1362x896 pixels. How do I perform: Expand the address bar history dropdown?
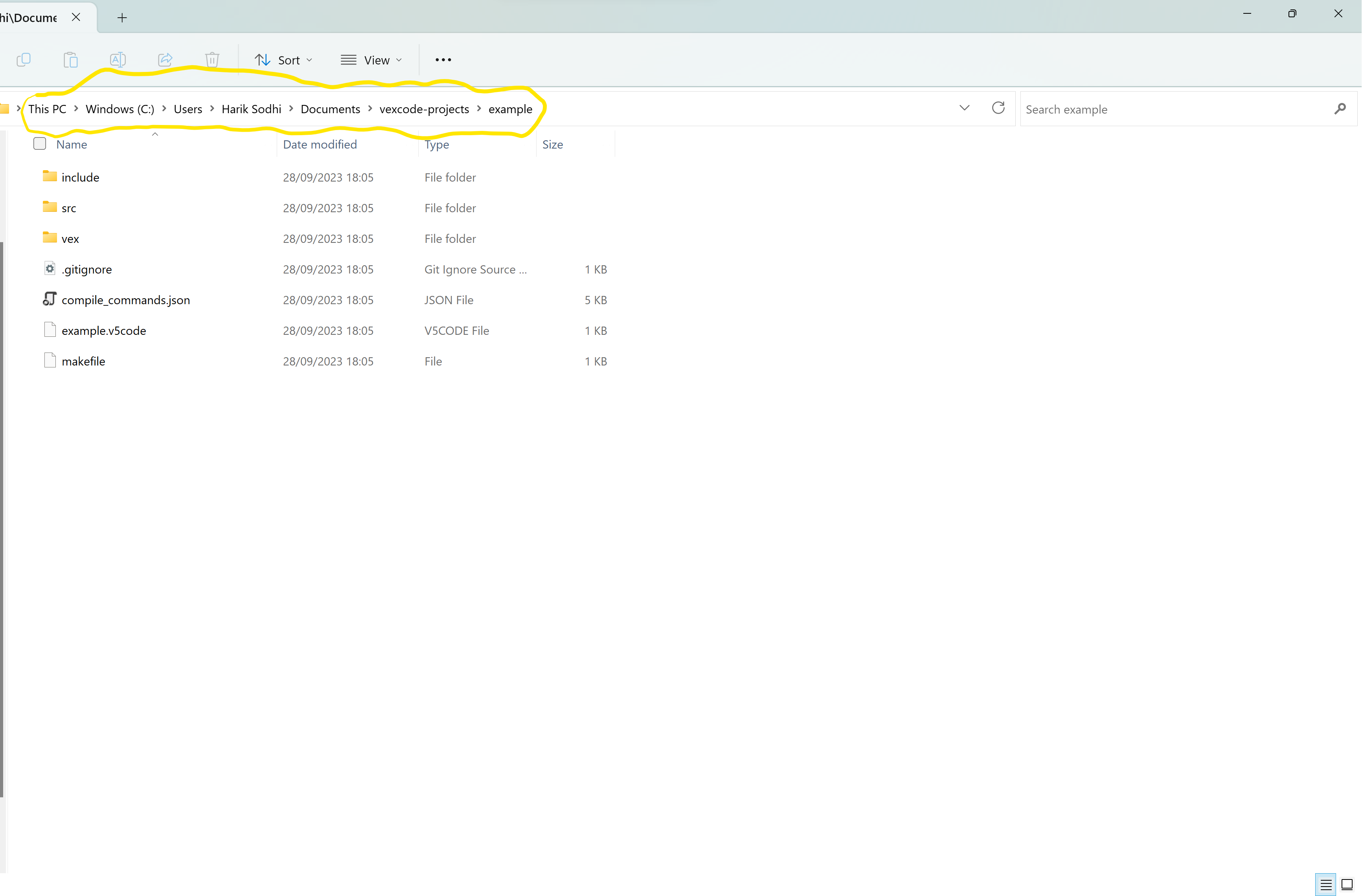(964, 108)
